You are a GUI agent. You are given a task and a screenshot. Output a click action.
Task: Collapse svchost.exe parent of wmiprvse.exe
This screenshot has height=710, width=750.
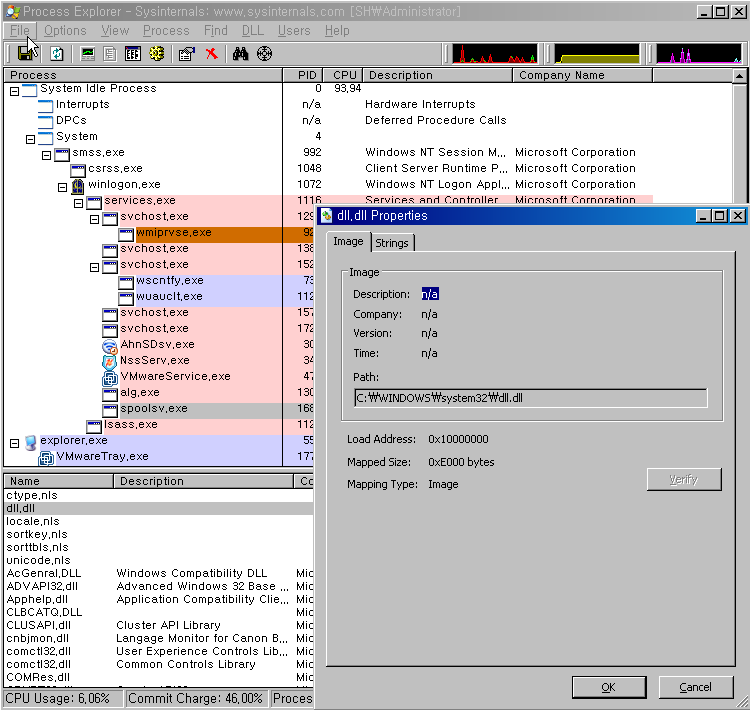point(94,219)
